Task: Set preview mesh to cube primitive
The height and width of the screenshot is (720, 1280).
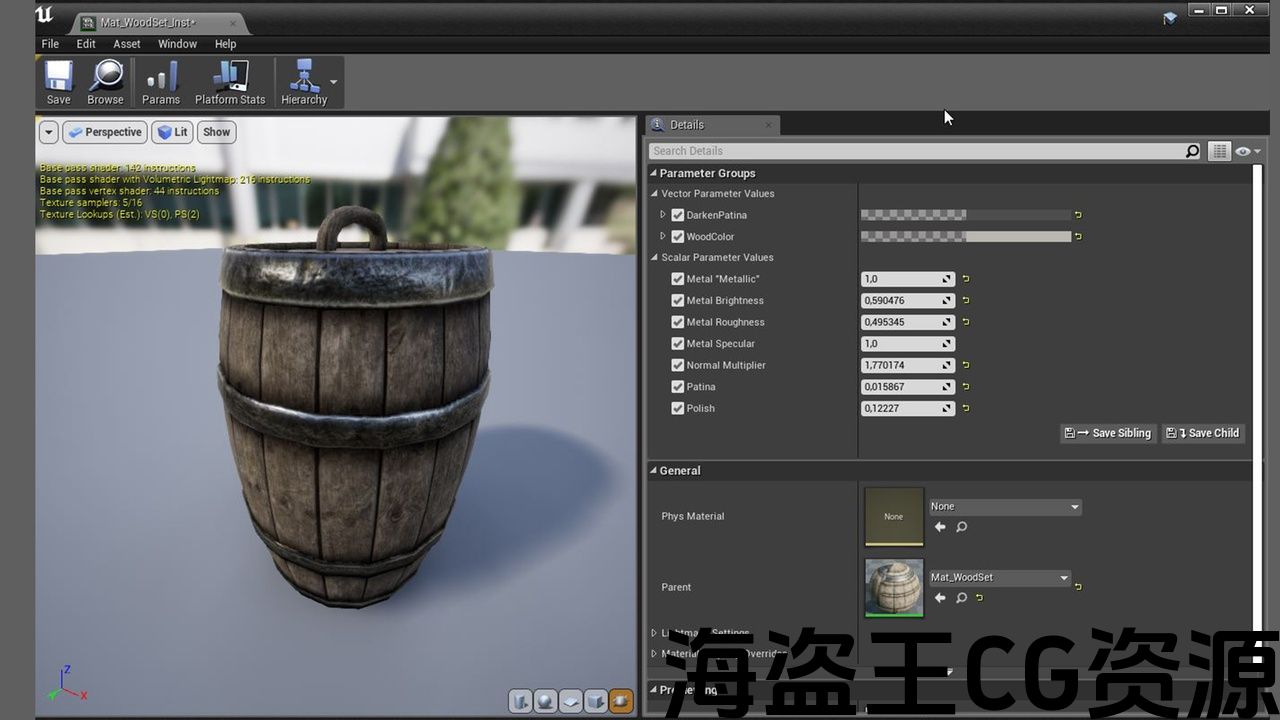Action: click(x=596, y=701)
